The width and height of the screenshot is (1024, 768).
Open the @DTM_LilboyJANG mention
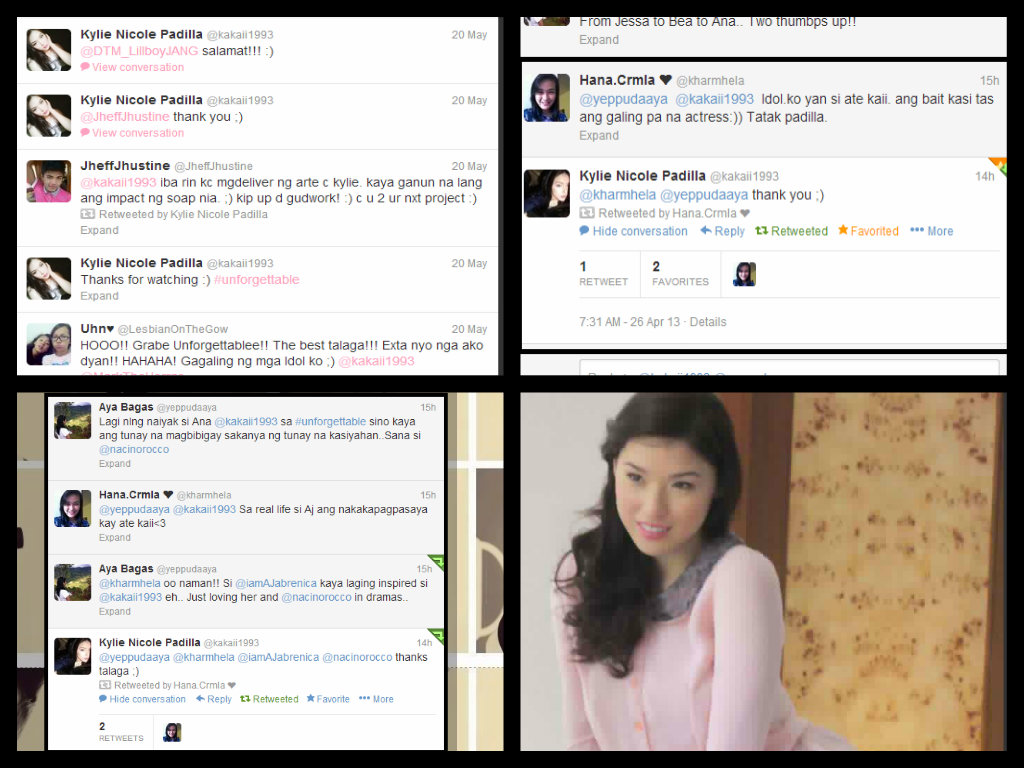click(139, 51)
